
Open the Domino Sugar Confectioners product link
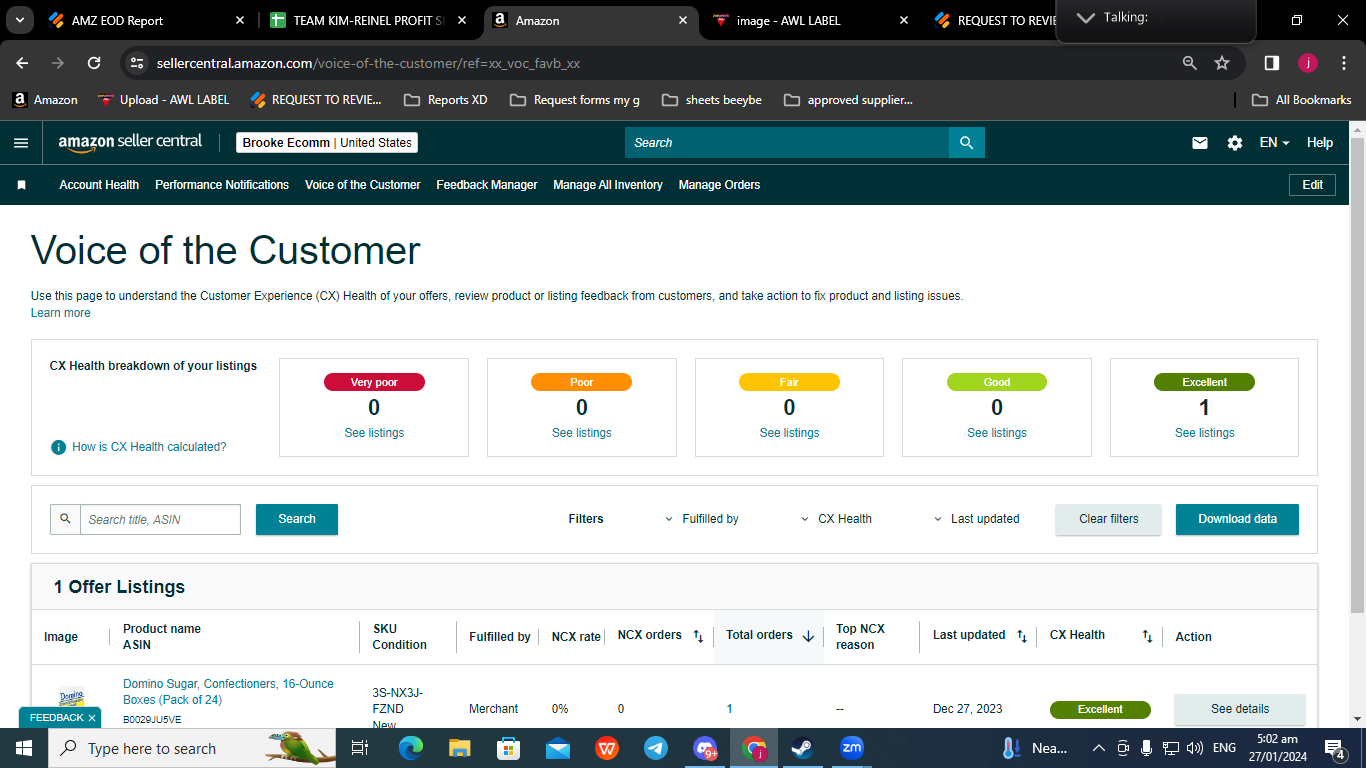coord(228,692)
